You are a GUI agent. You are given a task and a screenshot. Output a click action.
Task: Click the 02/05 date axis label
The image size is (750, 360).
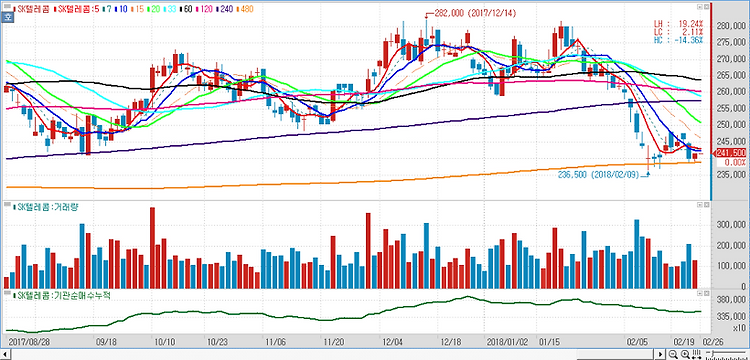[x=638, y=342]
